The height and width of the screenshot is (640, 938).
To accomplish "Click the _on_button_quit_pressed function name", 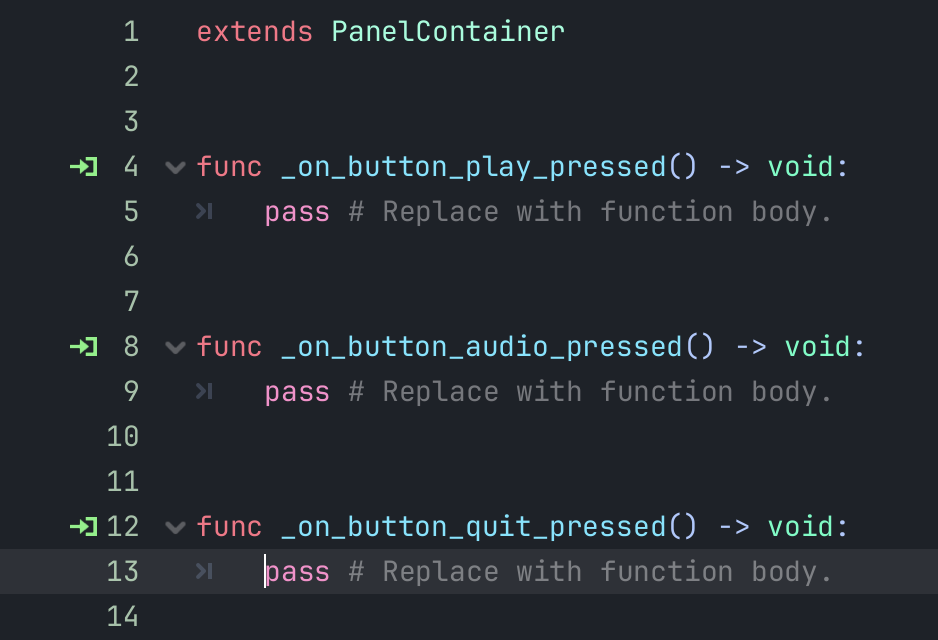I will [x=473, y=527].
